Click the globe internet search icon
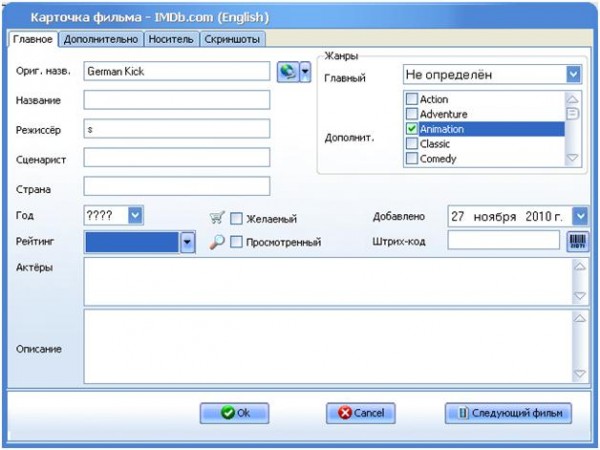The width and height of the screenshot is (600, 450). pos(288,72)
